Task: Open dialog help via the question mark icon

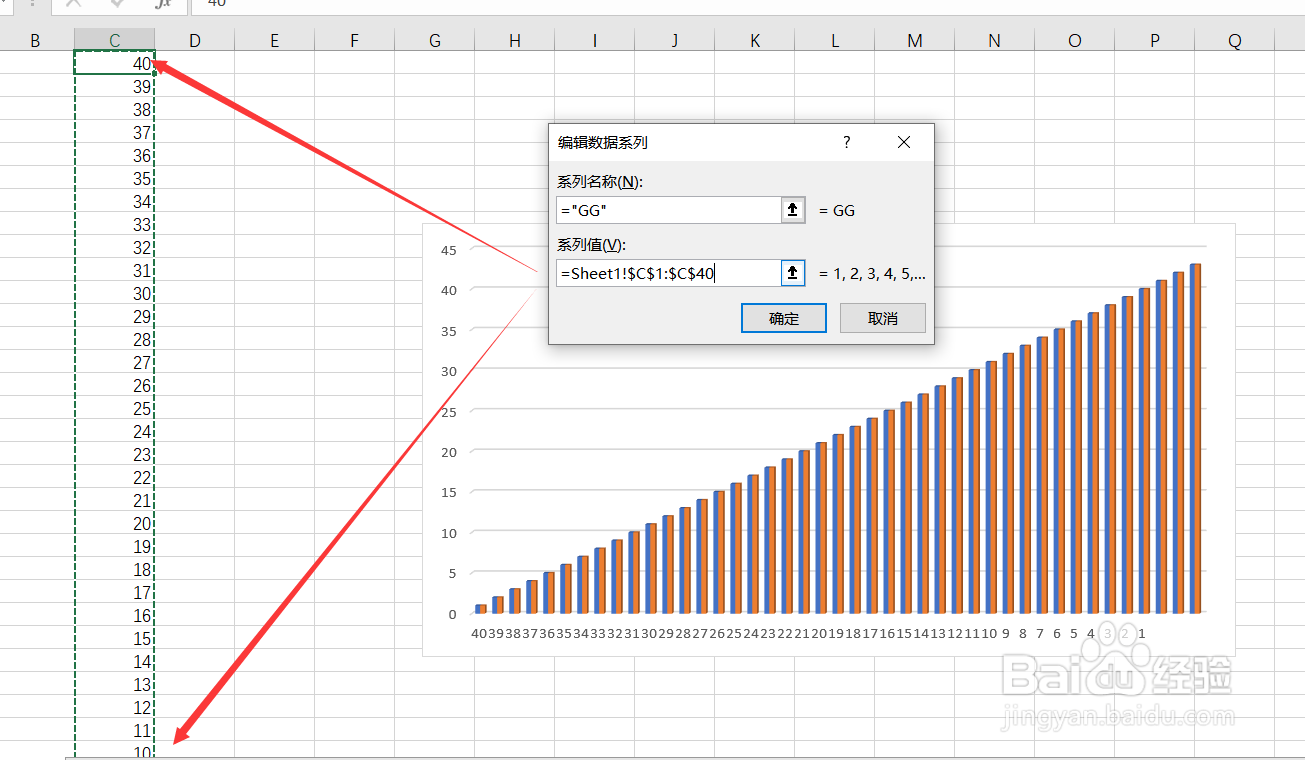Action: click(x=846, y=142)
